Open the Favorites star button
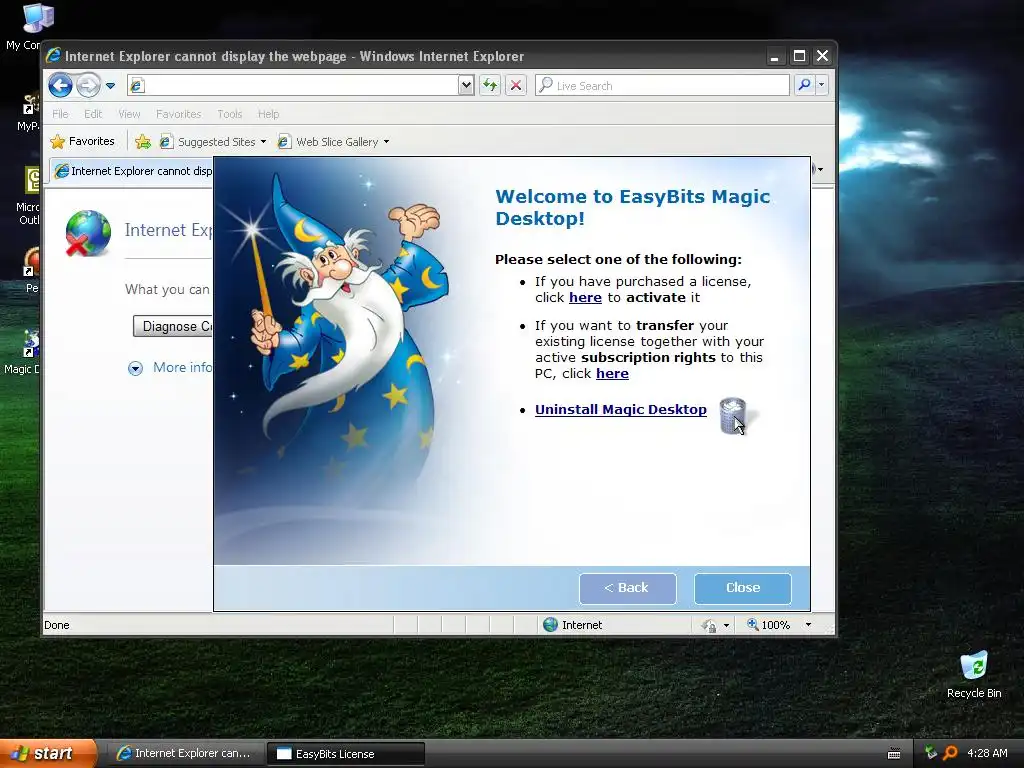This screenshot has width=1024, height=768. (x=83, y=141)
